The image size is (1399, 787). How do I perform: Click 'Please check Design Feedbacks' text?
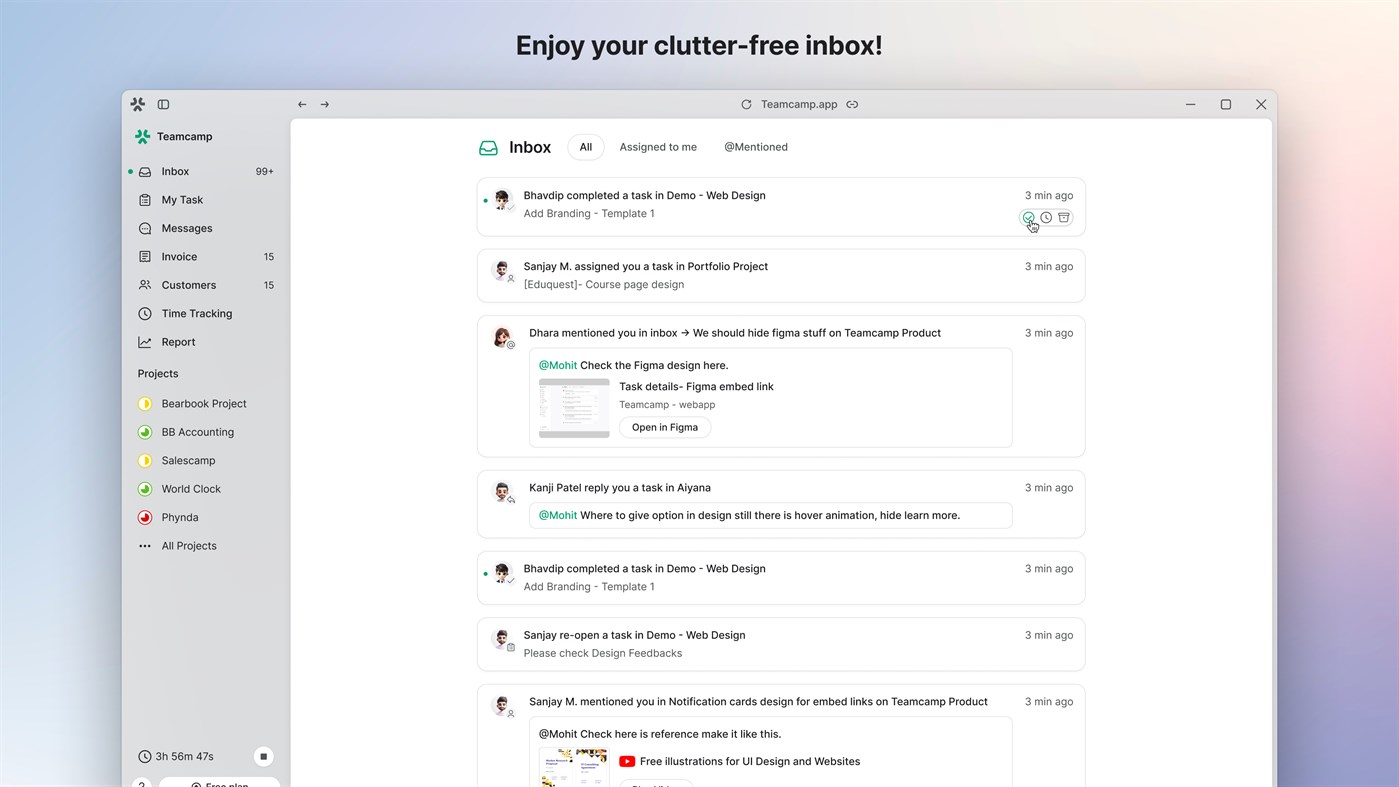(x=603, y=653)
